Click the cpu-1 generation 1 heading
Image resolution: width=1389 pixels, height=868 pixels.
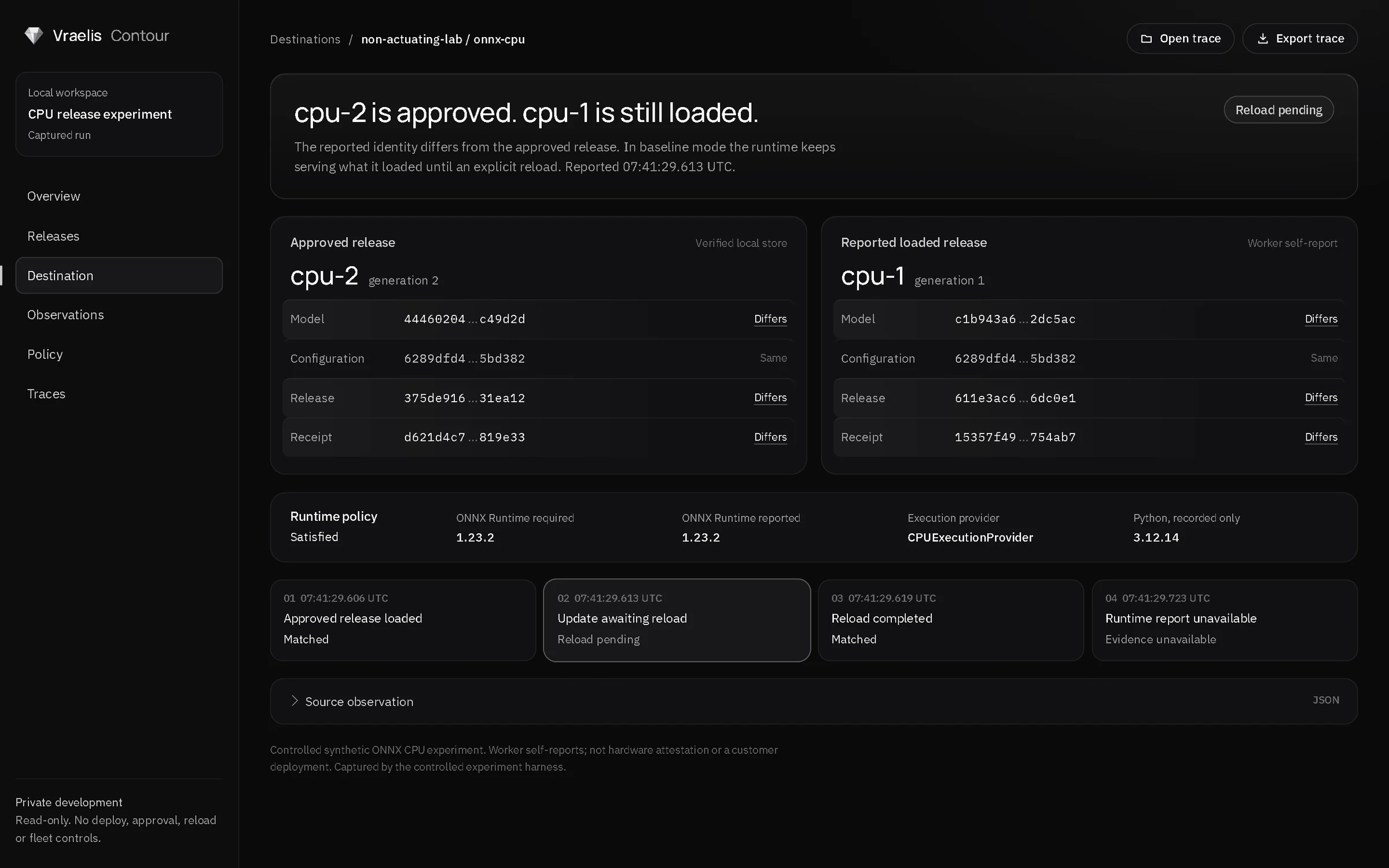point(912,276)
